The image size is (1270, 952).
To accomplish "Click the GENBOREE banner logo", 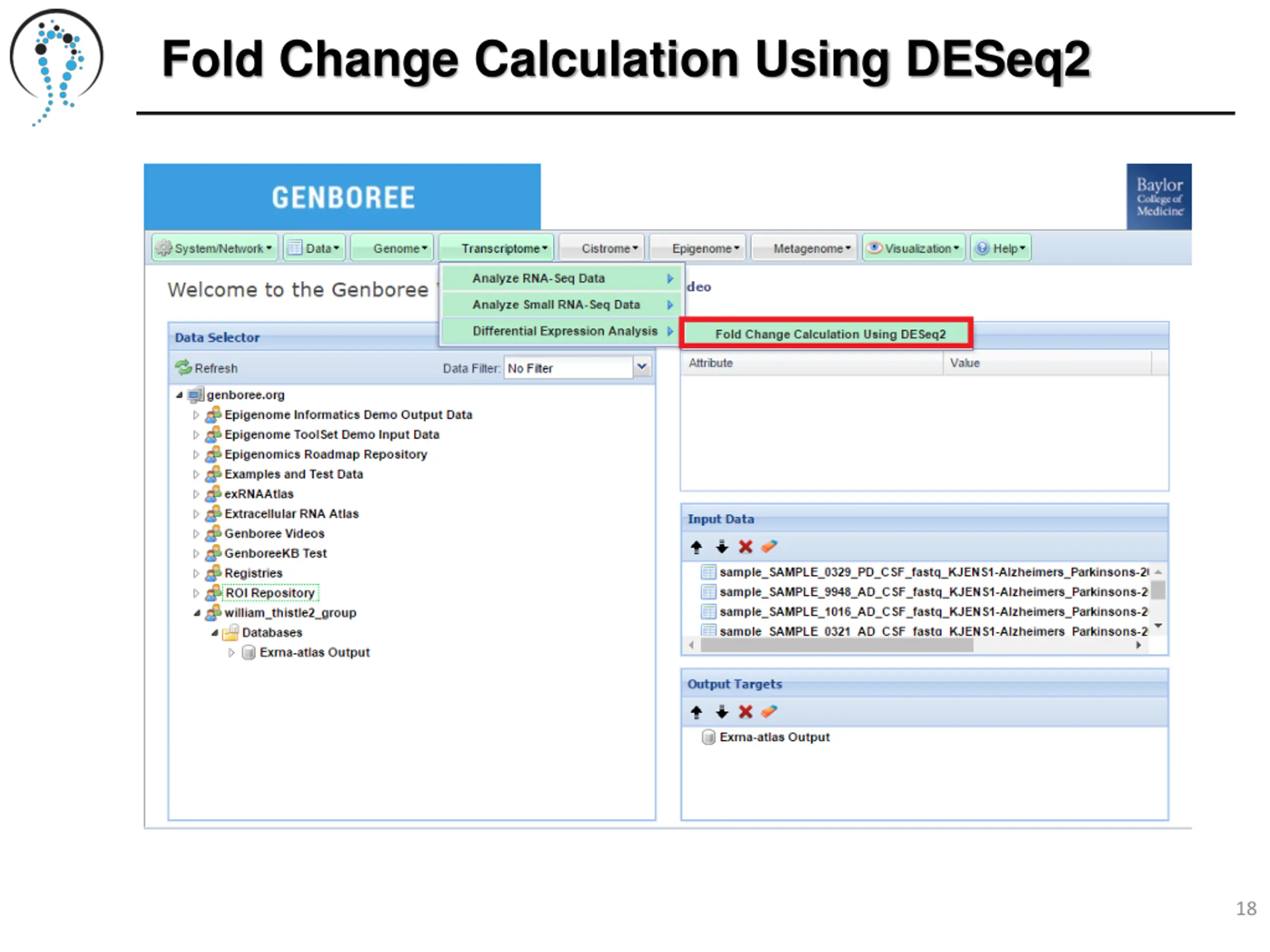I will coord(343,197).
